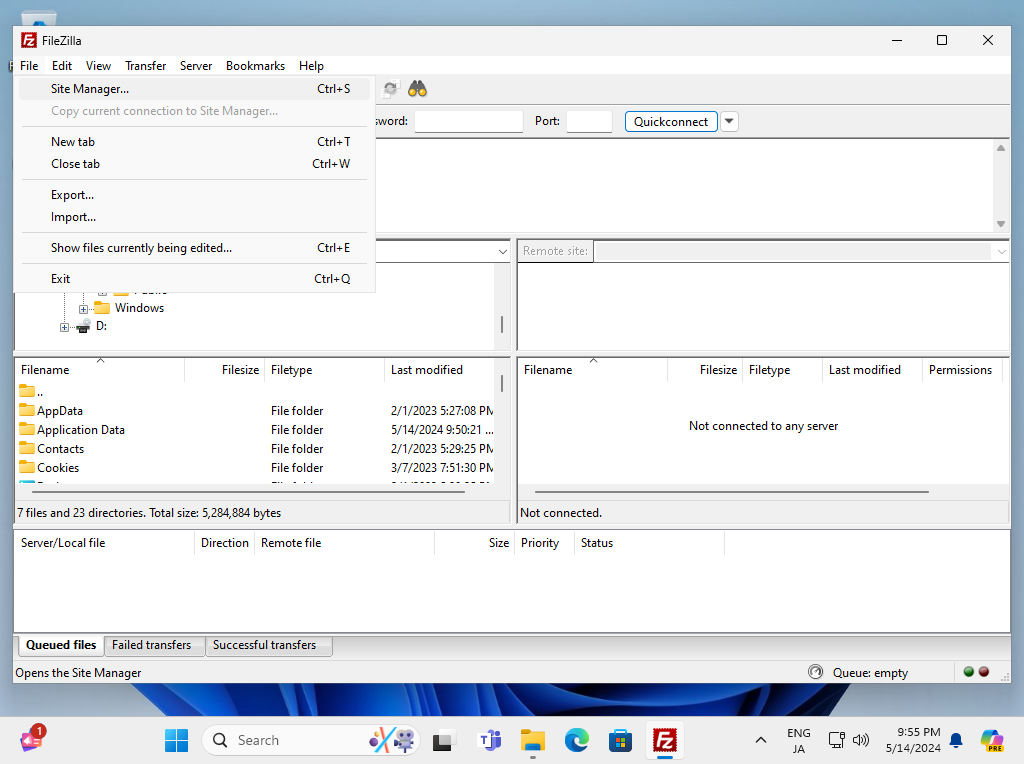Click the Cookies folder icon
The image size is (1024, 764).
27,467
